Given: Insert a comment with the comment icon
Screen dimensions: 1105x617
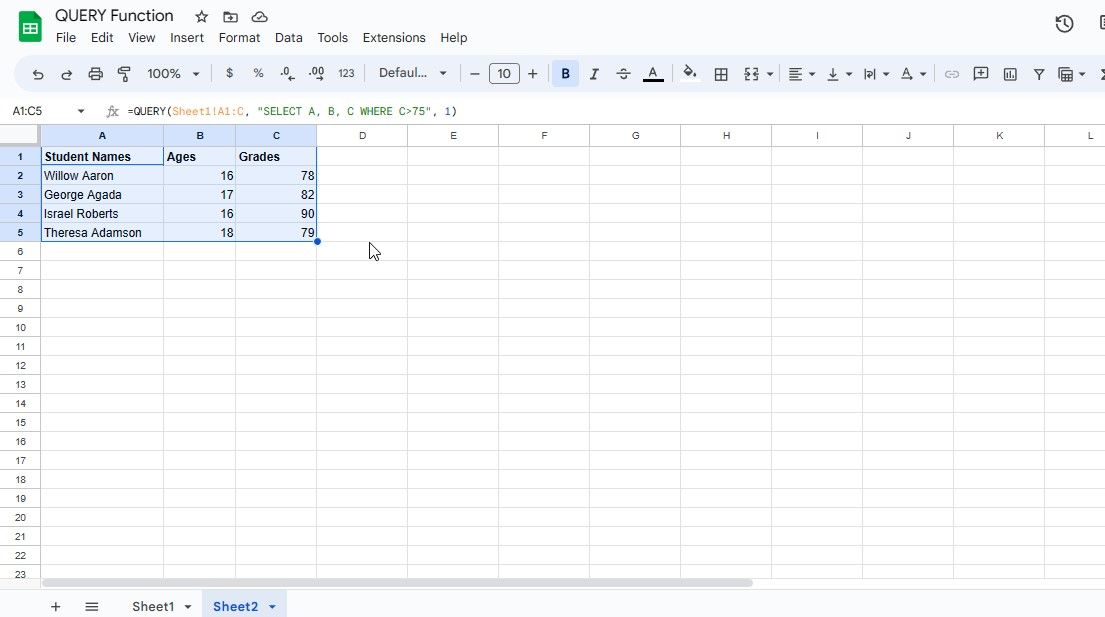Looking at the screenshot, I should coord(980,73).
